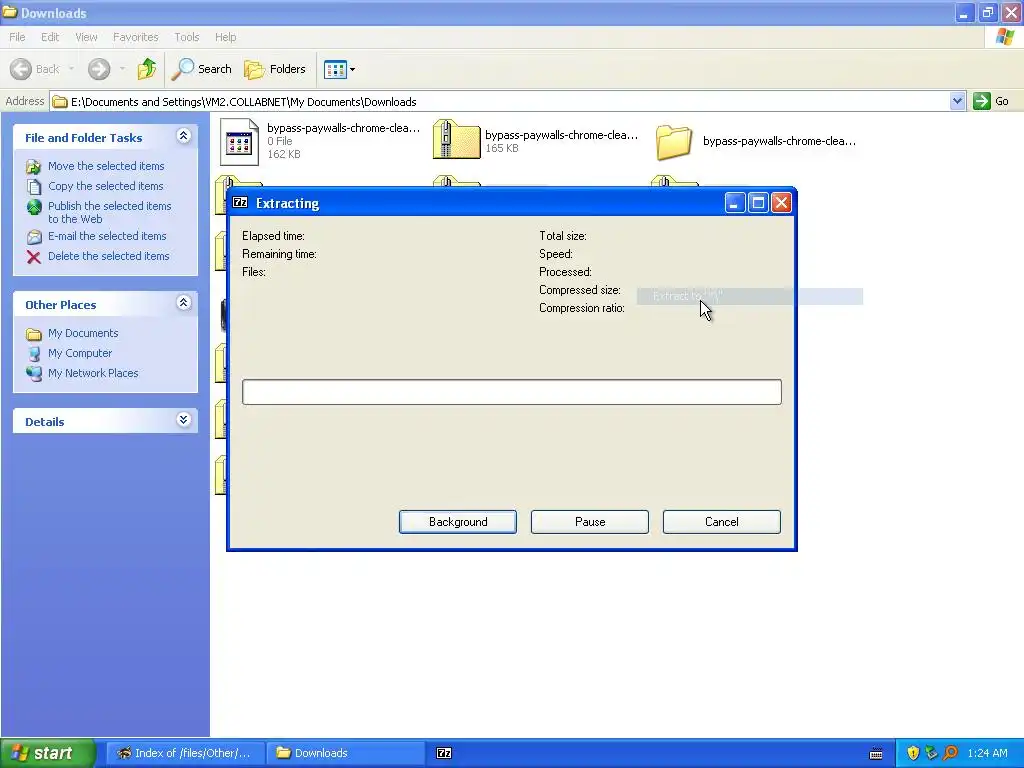Click E-mail the selected items
Viewport: 1024px width, 768px height.
tap(107, 236)
